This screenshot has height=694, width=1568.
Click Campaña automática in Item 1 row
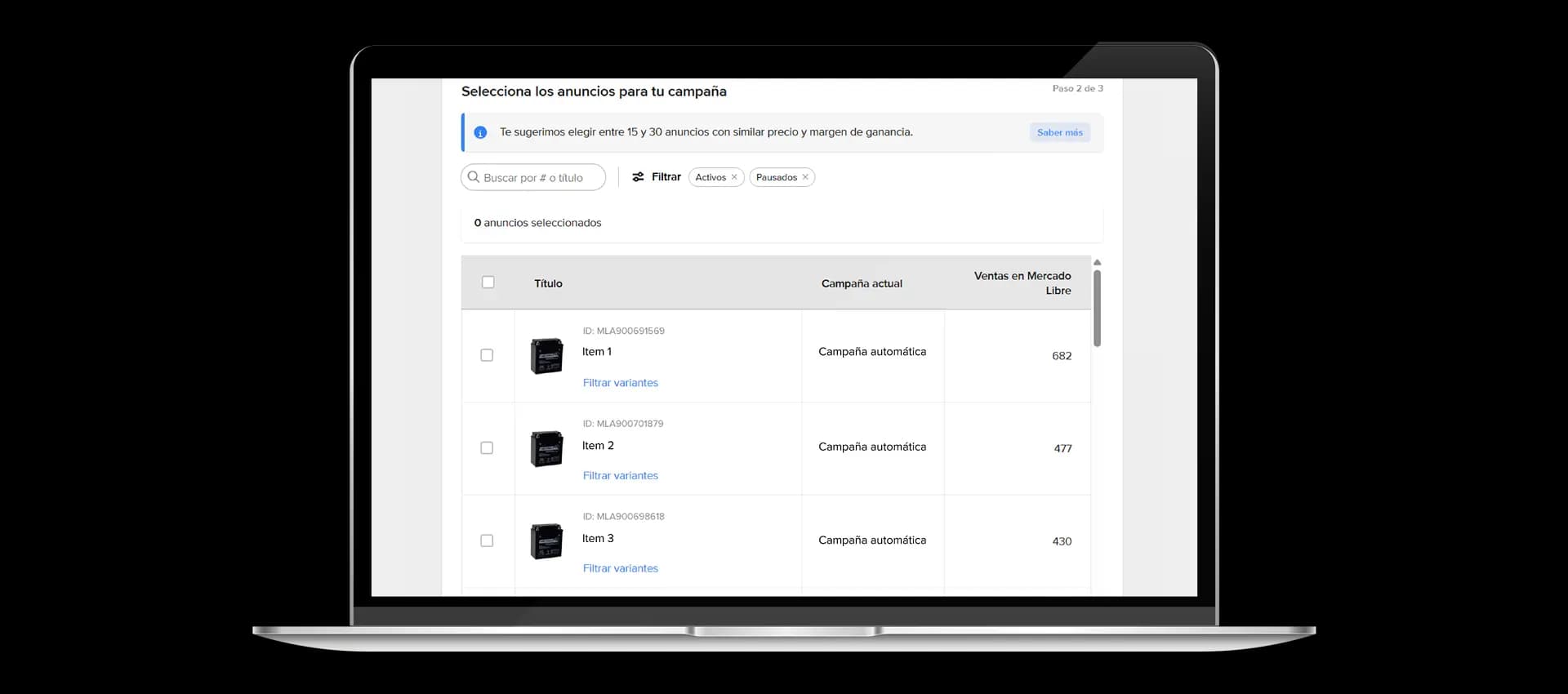872,352
